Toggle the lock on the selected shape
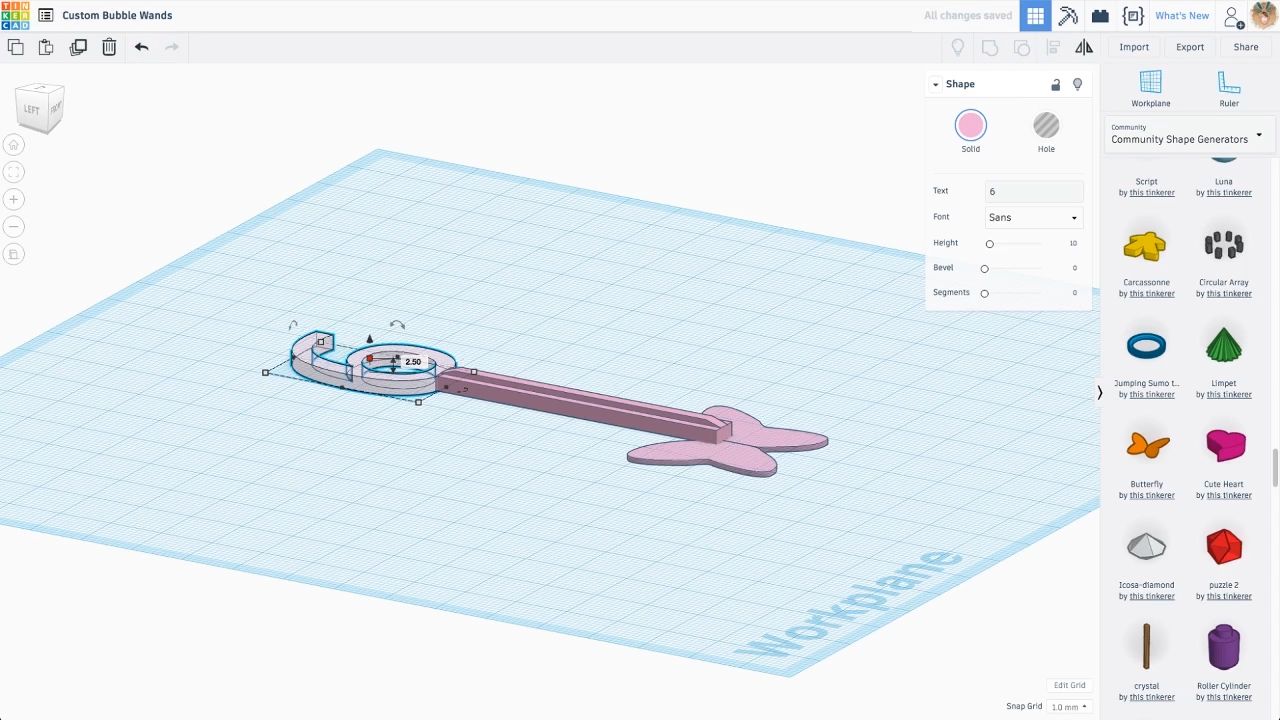Viewport: 1280px width, 720px height. point(1055,84)
